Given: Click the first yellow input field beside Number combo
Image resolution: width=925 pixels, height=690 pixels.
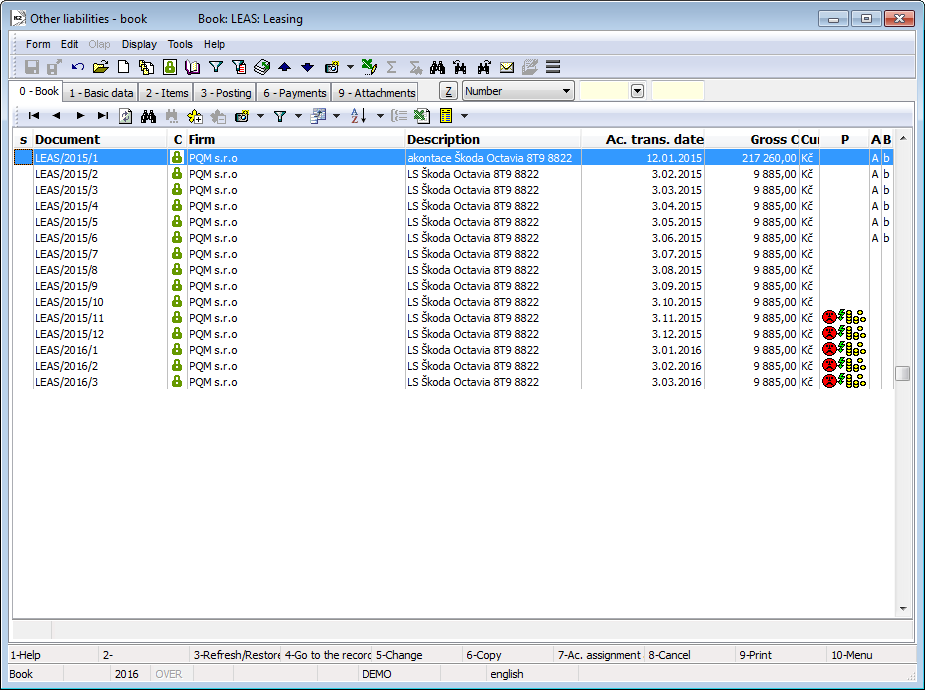Looking at the screenshot, I should (604, 91).
